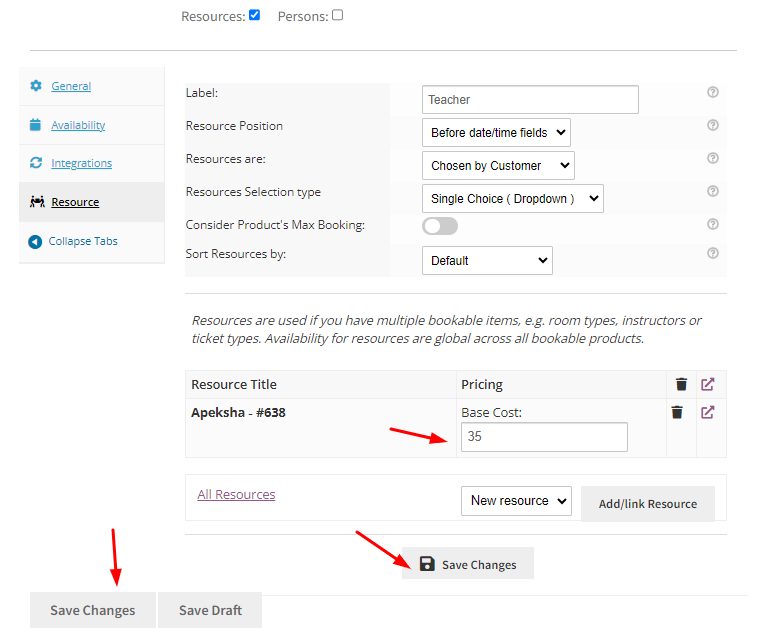Click help icon for Resource Position
Viewport: 767px width, 634px height.
click(x=713, y=125)
